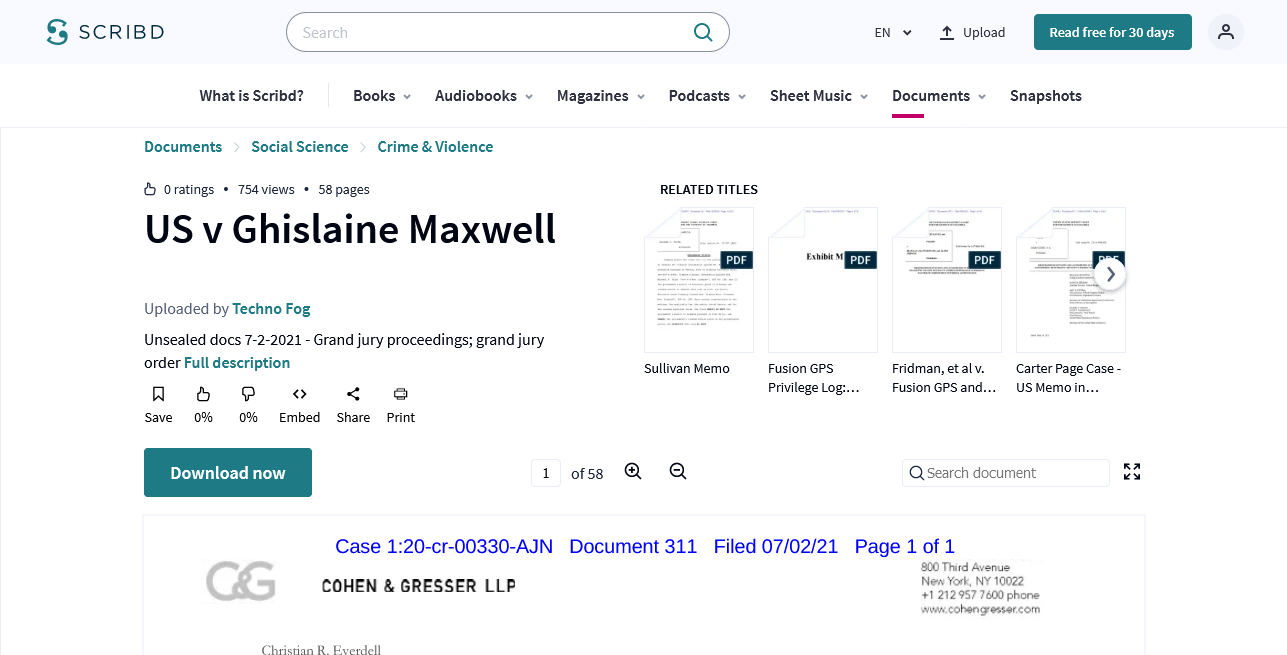Image resolution: width=1287 pixels, height=655 pixels.
Task: Open Snapshots section
Action: click(x=1046, y=96)
